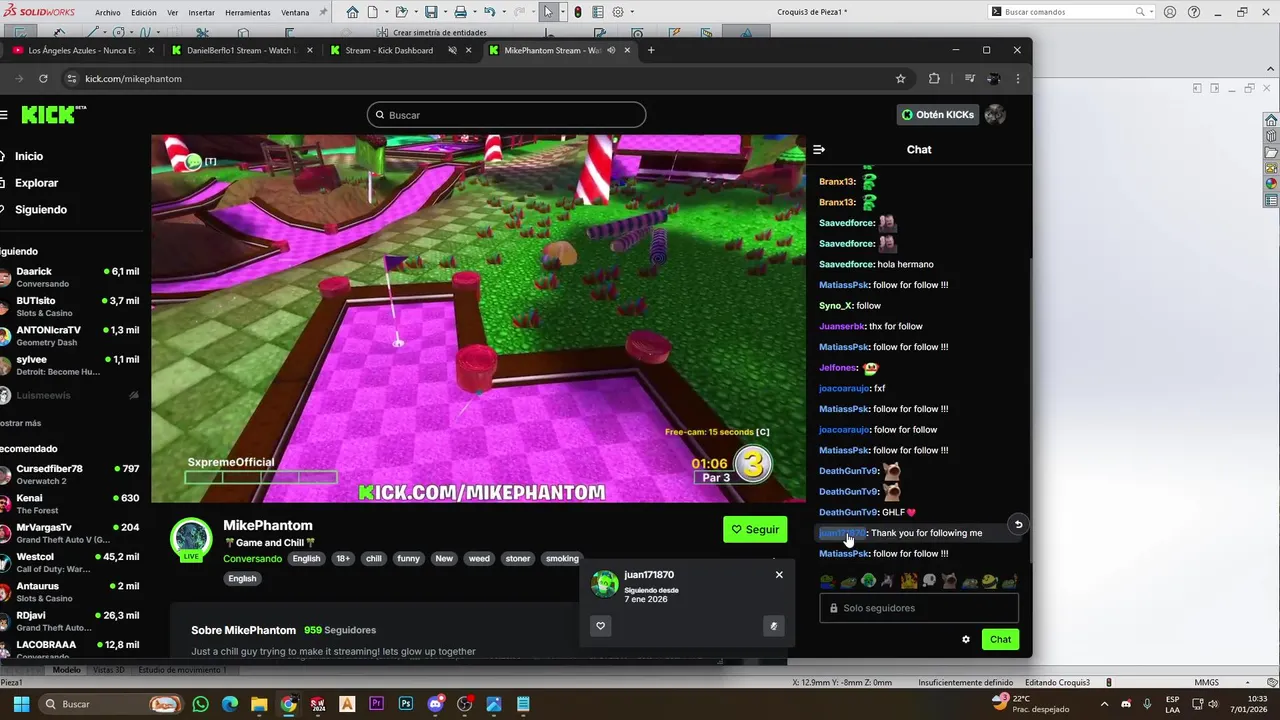The height and width of the screenshot is (720, 1280).
Task: Open Daarick channel in following list
Action: point(70,277)
